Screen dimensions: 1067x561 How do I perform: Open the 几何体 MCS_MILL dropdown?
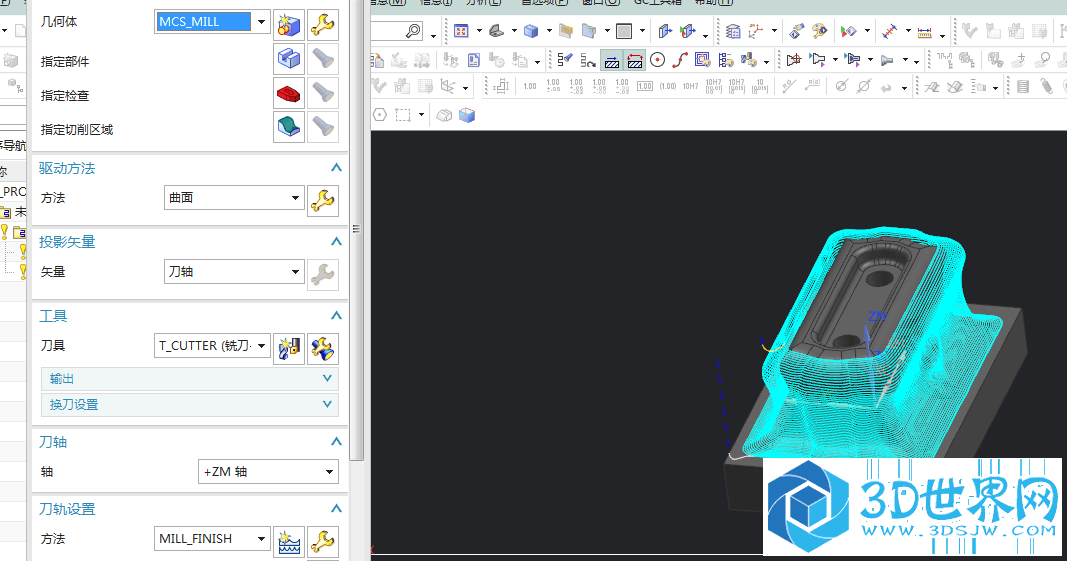pyautogui.click(x=261, y=22)
